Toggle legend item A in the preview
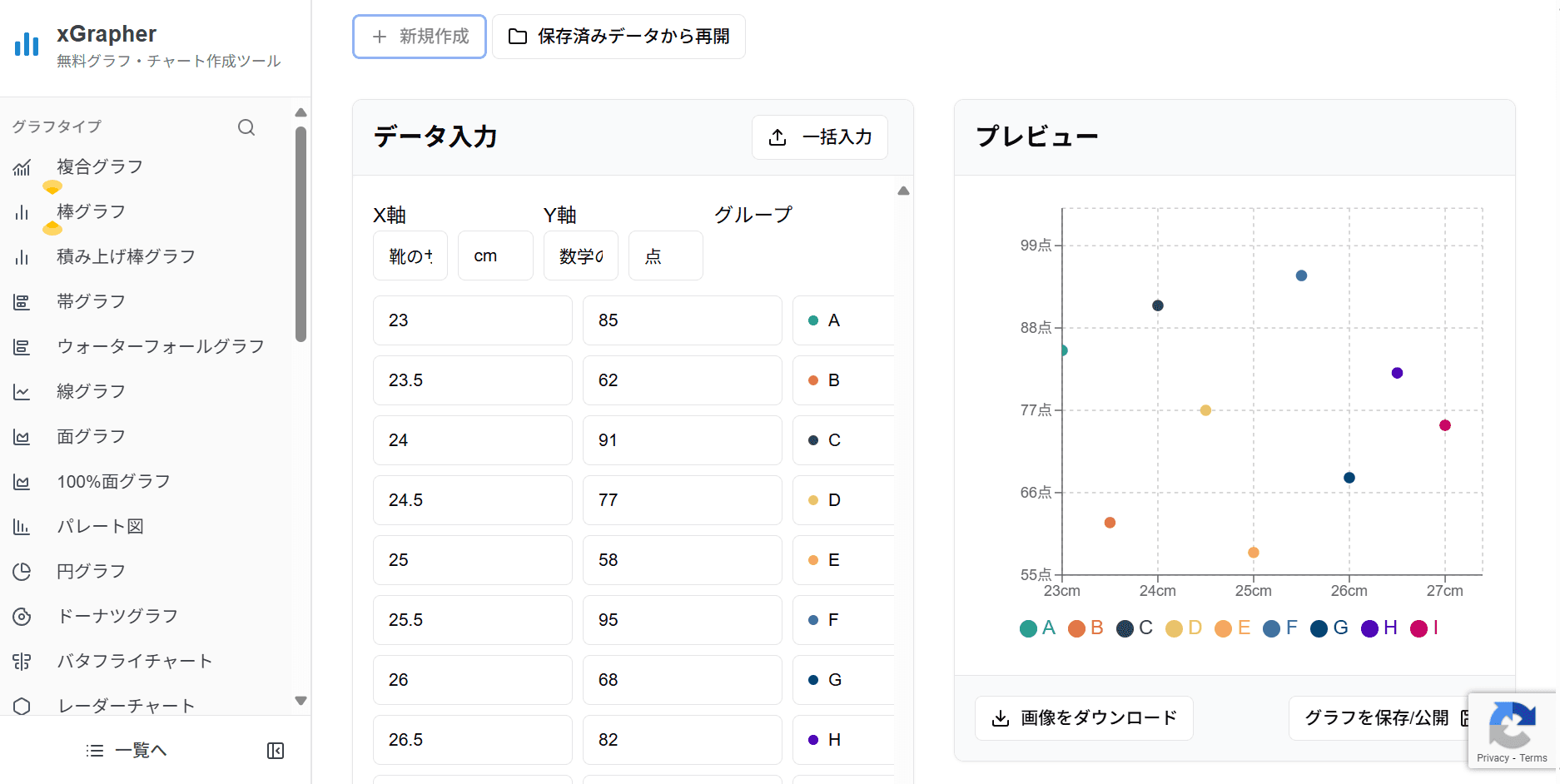 click(x=1037, y=628)
